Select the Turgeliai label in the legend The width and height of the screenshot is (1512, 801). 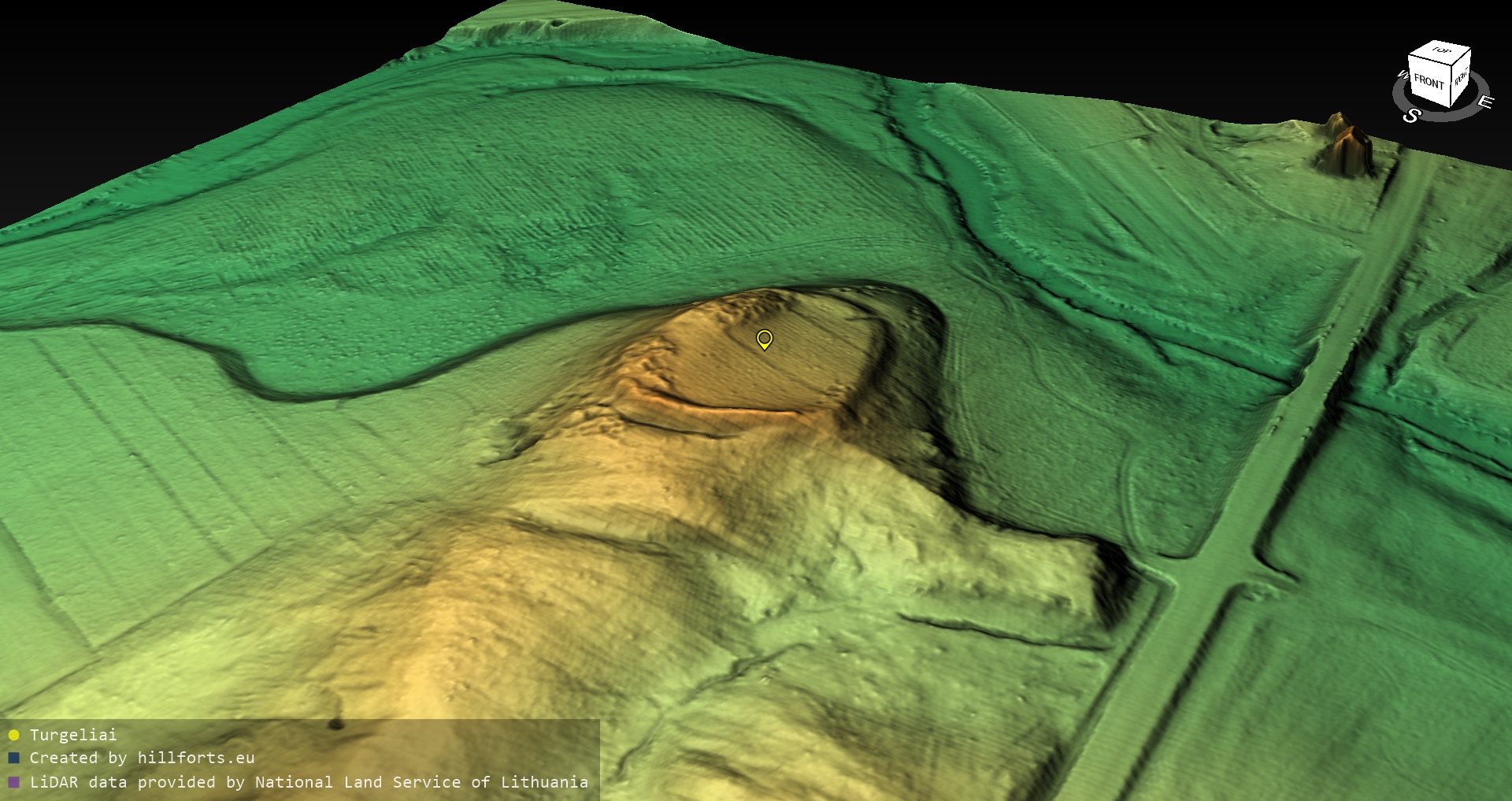(73, 736)
